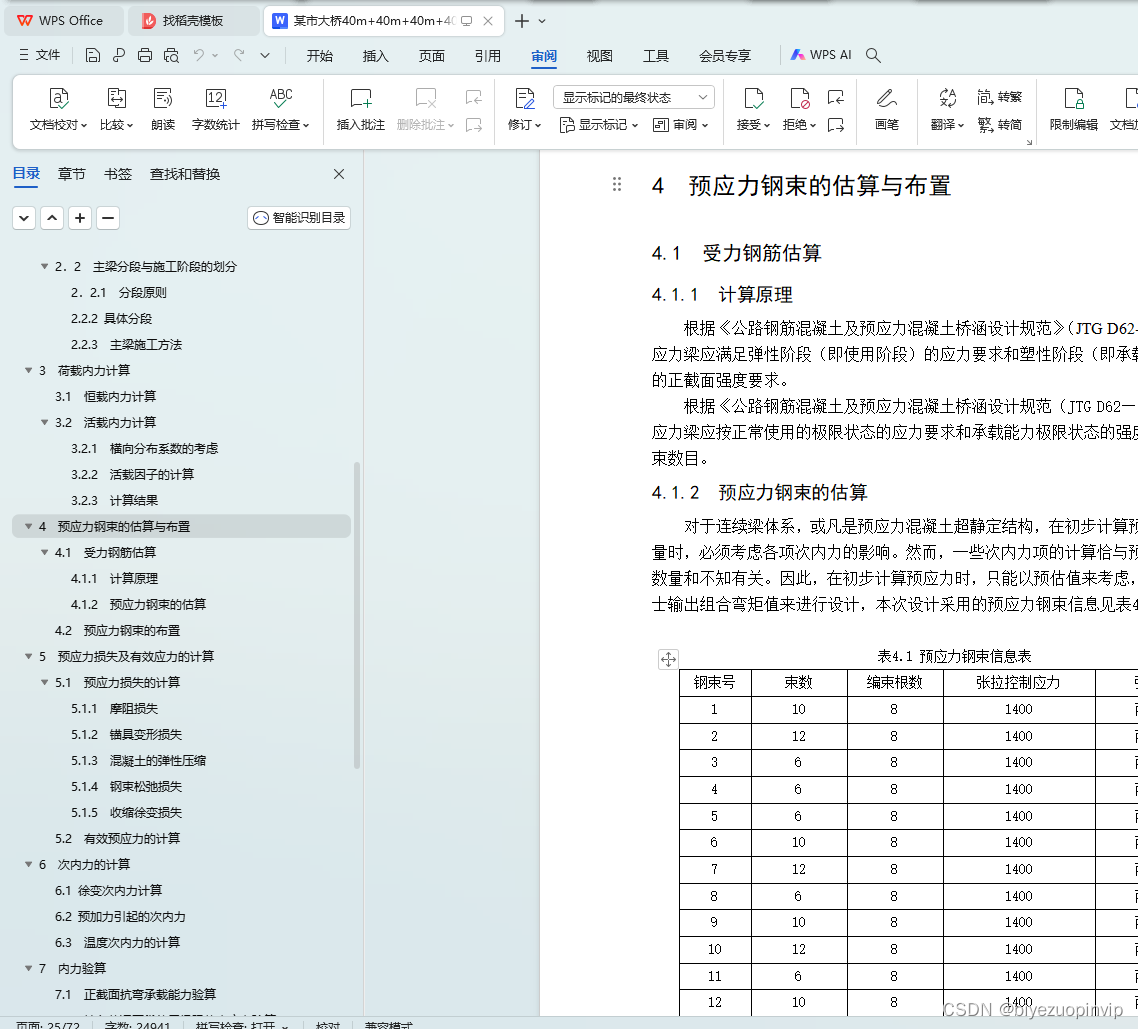Select the 画笔 pen tool
1138x1029 pixels.
pos(886,109)
